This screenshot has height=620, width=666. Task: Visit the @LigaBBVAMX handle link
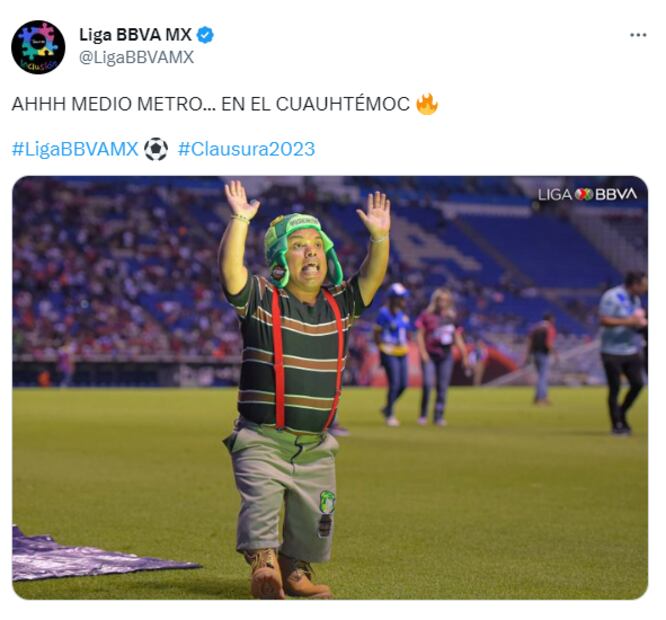click(136, 57)
